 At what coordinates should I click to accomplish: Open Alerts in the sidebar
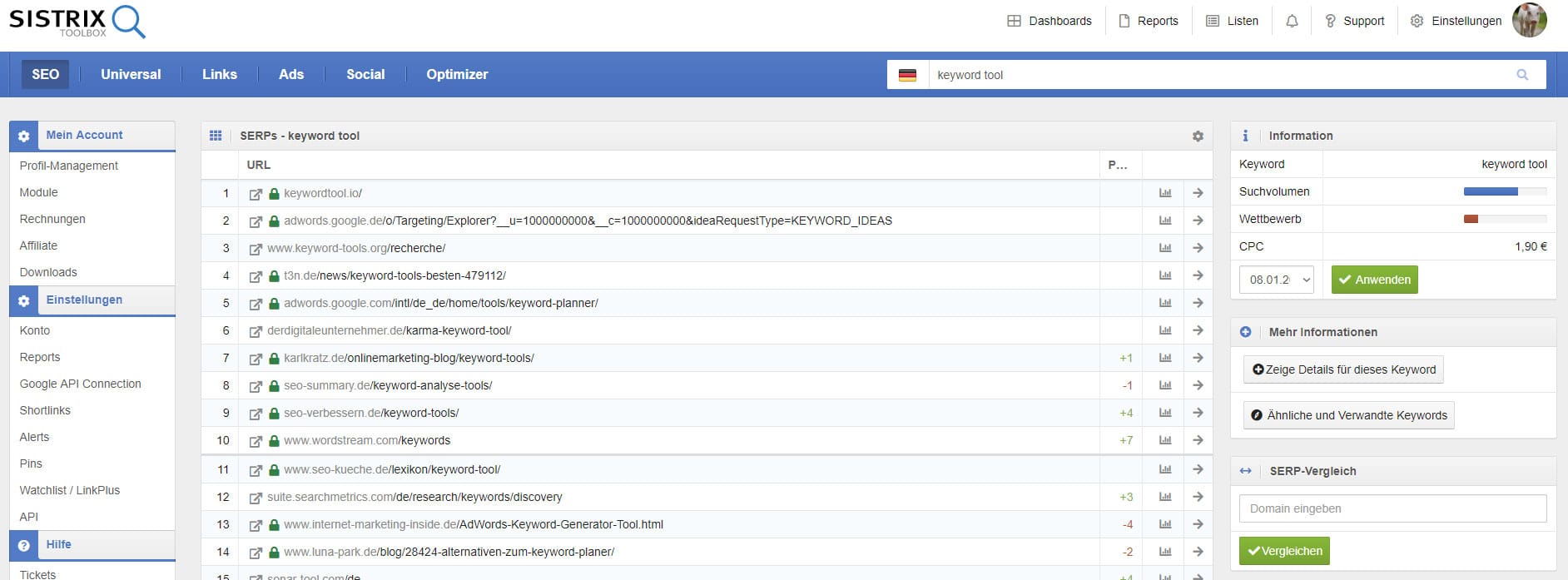(34, 437)
